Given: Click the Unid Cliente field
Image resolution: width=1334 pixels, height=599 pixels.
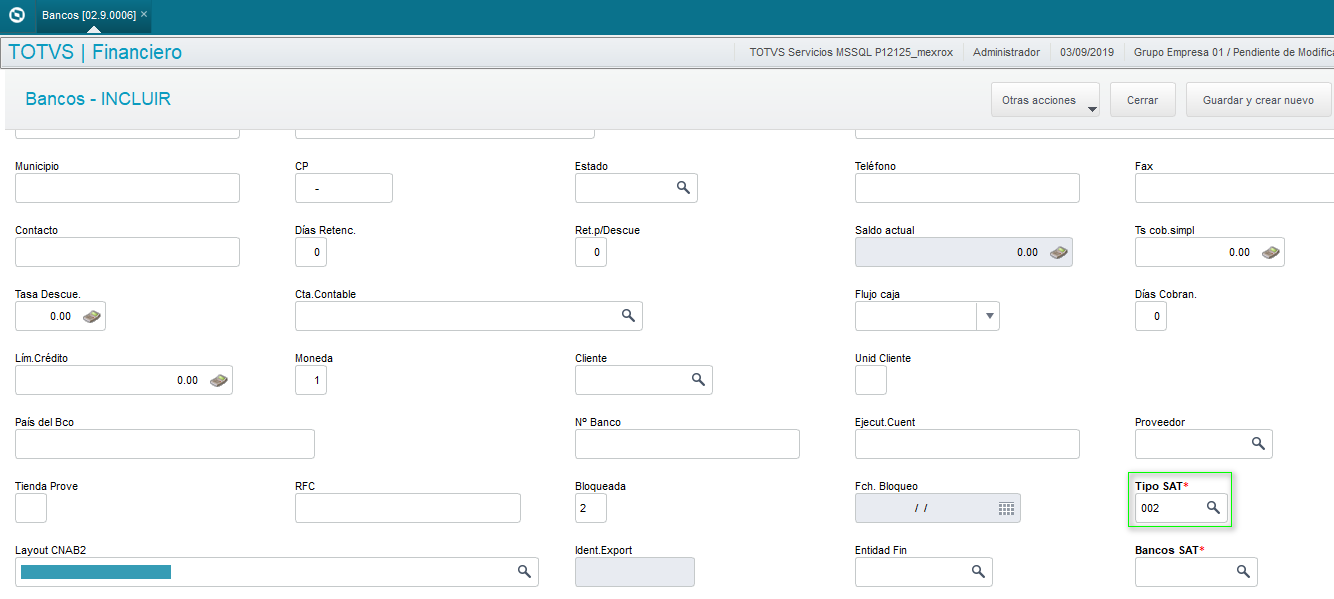Looking at the screenshot, I should (871, 380).
